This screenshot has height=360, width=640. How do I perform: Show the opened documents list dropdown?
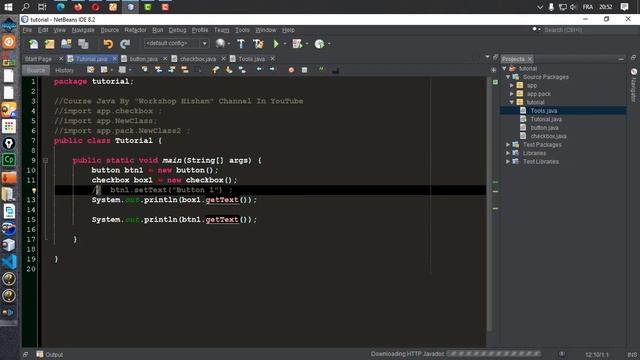click(487, 57)
